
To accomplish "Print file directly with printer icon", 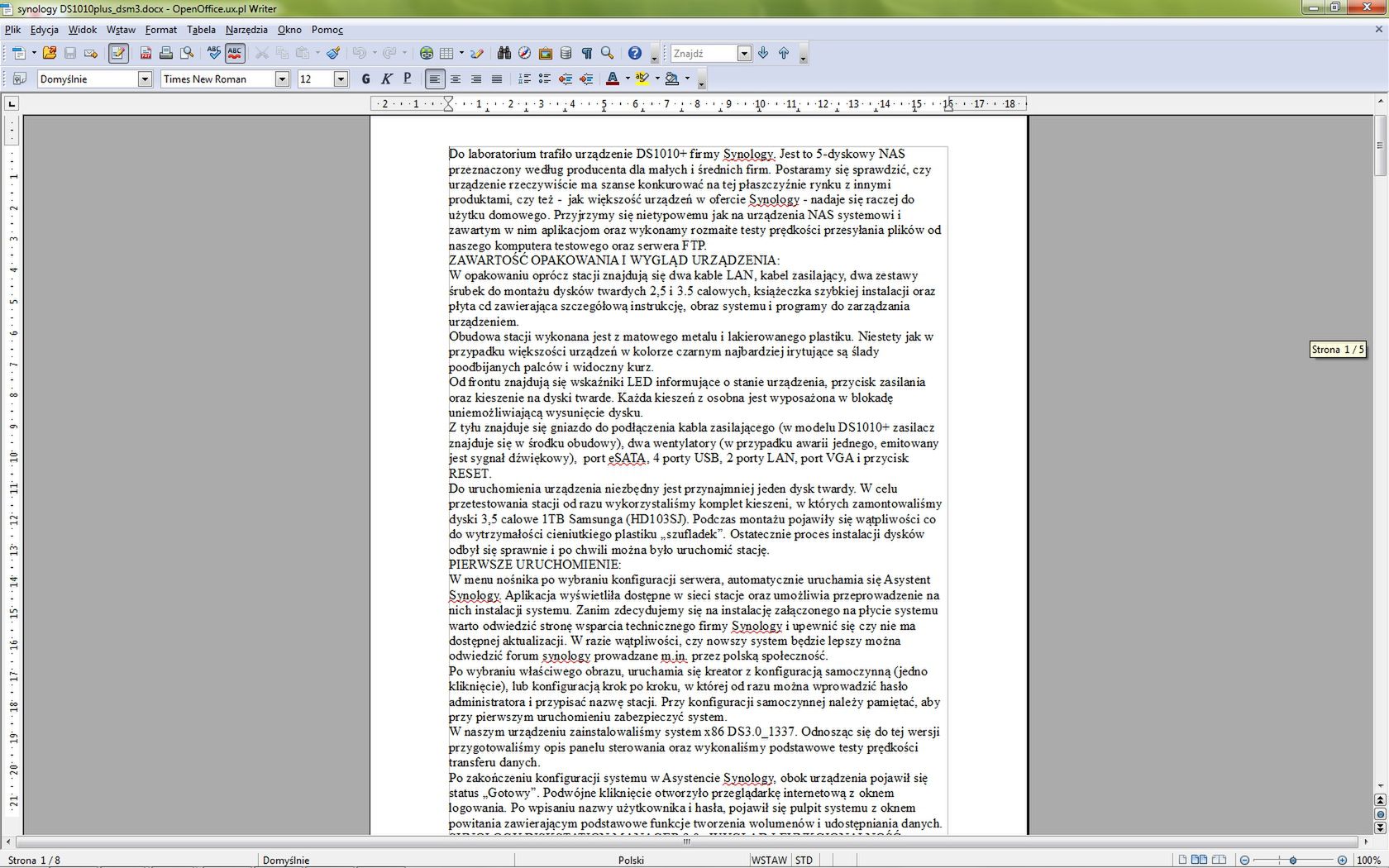I will coord(166,53).
